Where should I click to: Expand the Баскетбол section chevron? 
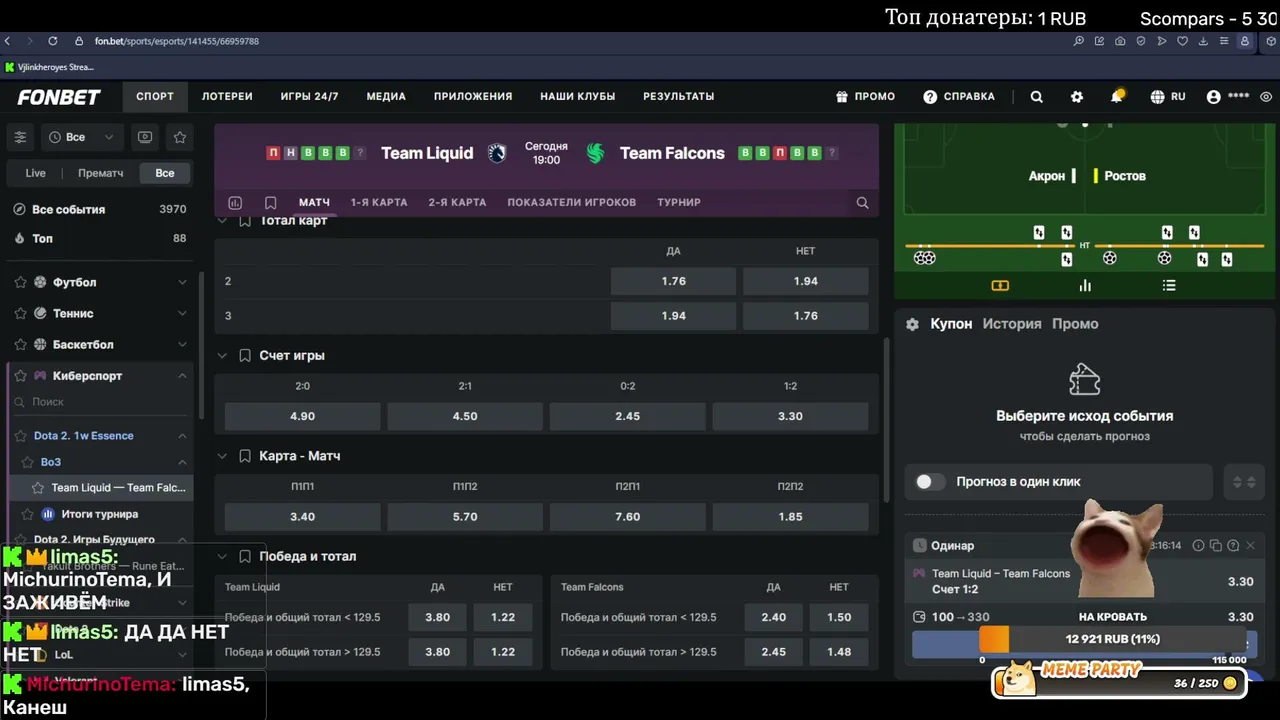(x=182, y=345)
